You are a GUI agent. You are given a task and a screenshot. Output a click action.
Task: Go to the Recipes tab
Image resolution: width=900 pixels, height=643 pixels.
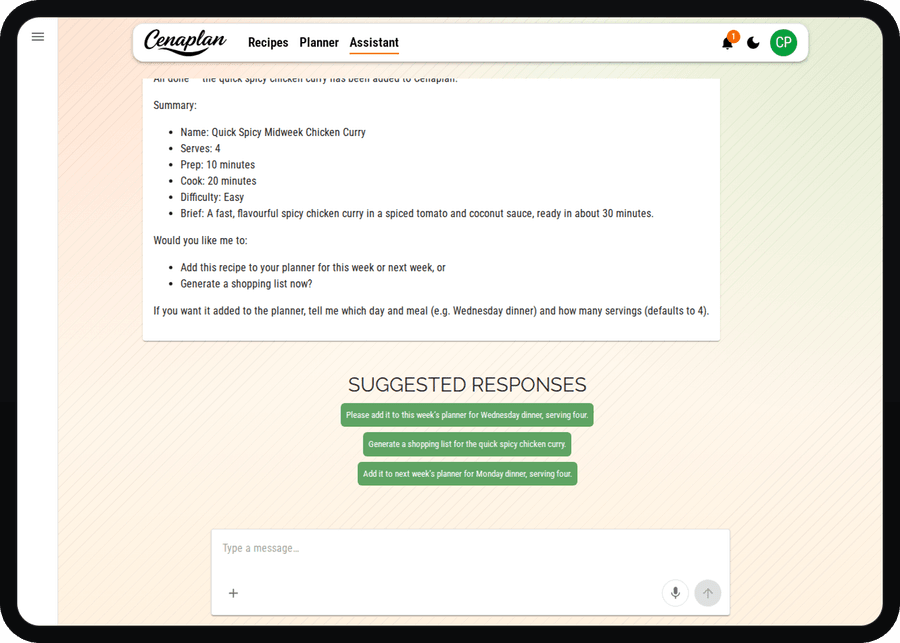click(268, 42)
